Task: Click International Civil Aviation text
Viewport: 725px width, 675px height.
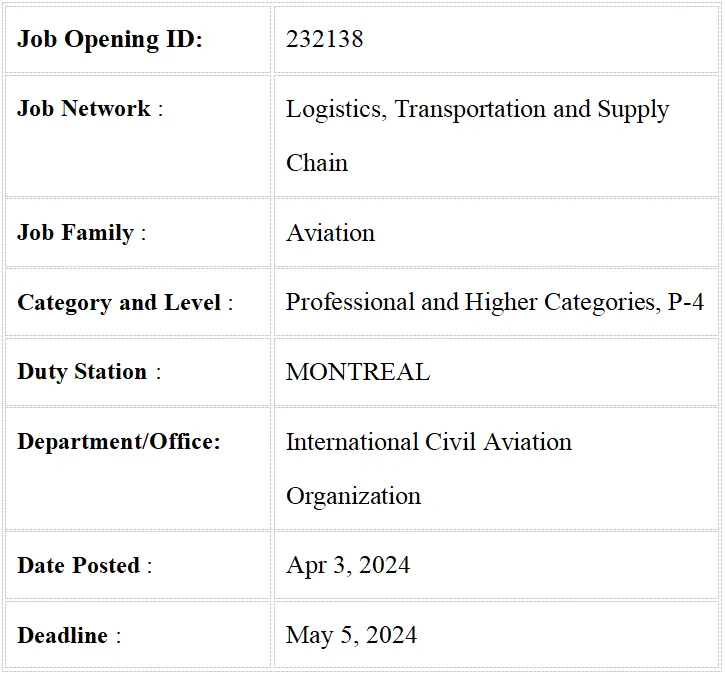Action: pyautogui.click(x=429, y=442)
